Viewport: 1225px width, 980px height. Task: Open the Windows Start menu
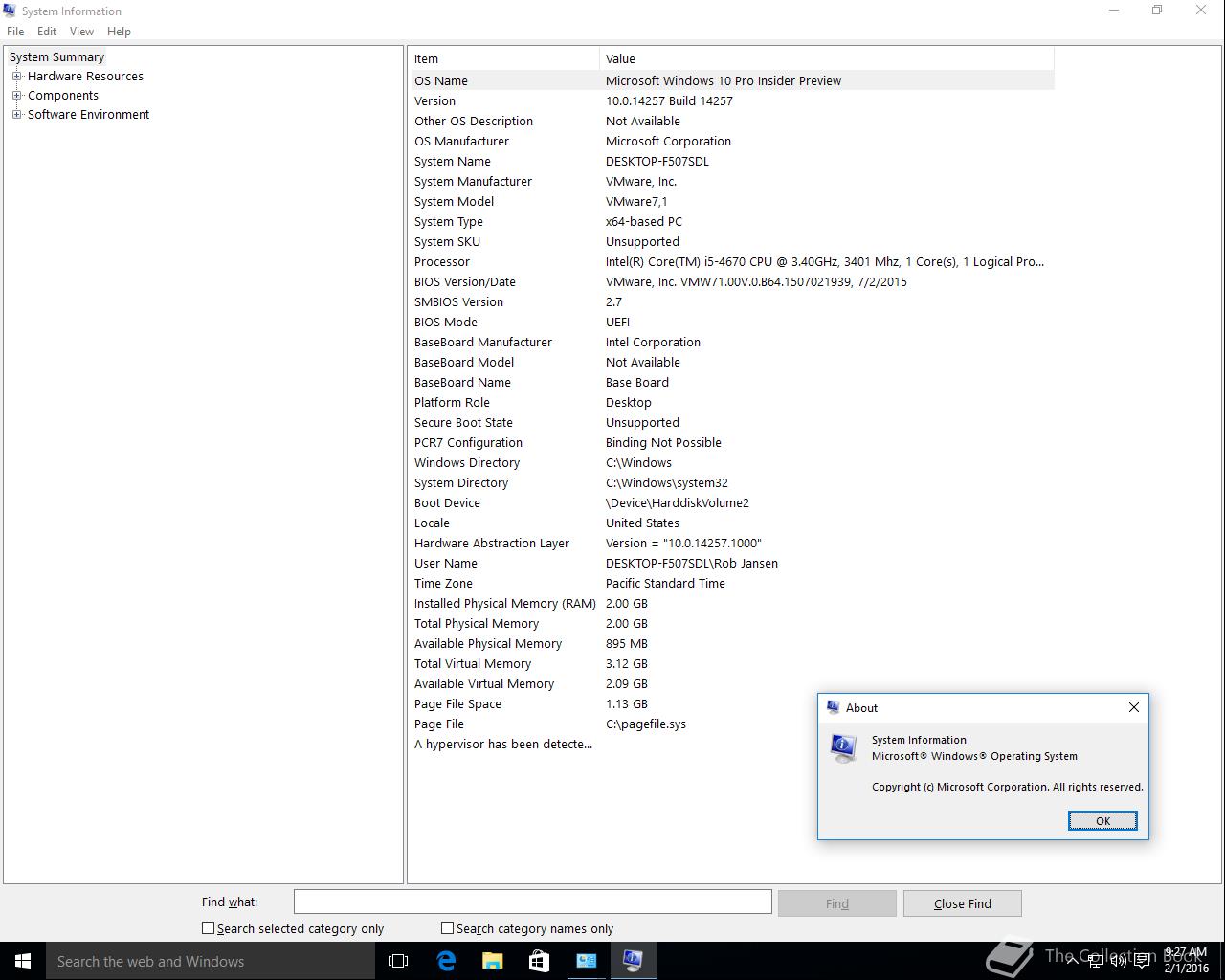click(x=23, y=961)
